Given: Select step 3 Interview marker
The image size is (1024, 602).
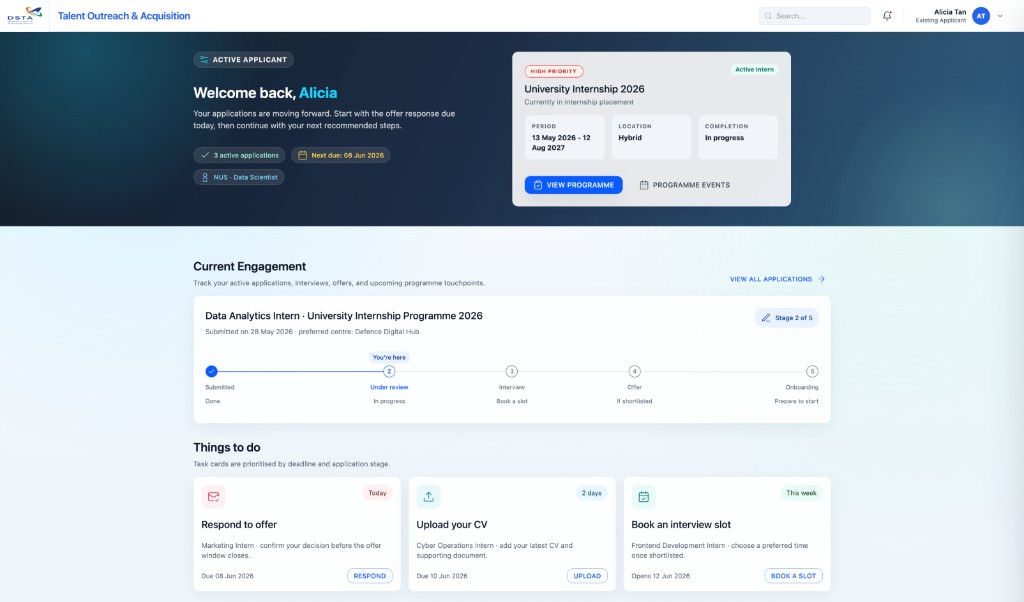Looking at the screenshot, I should (511, 372).
